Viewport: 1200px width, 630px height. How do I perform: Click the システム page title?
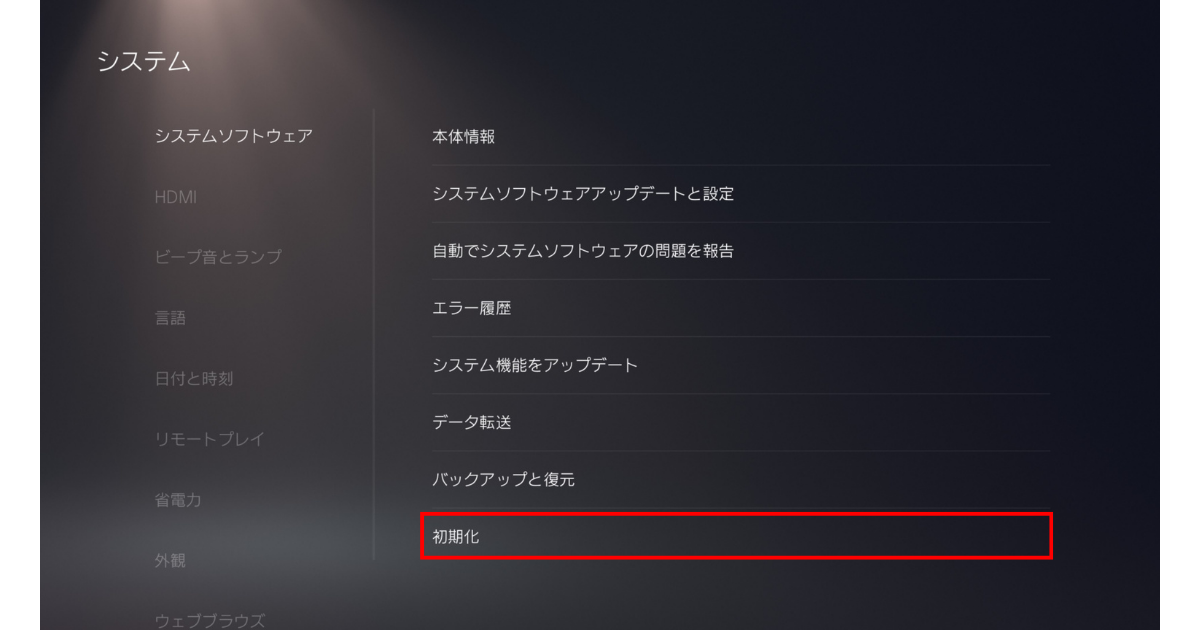(x=144, y=61)
